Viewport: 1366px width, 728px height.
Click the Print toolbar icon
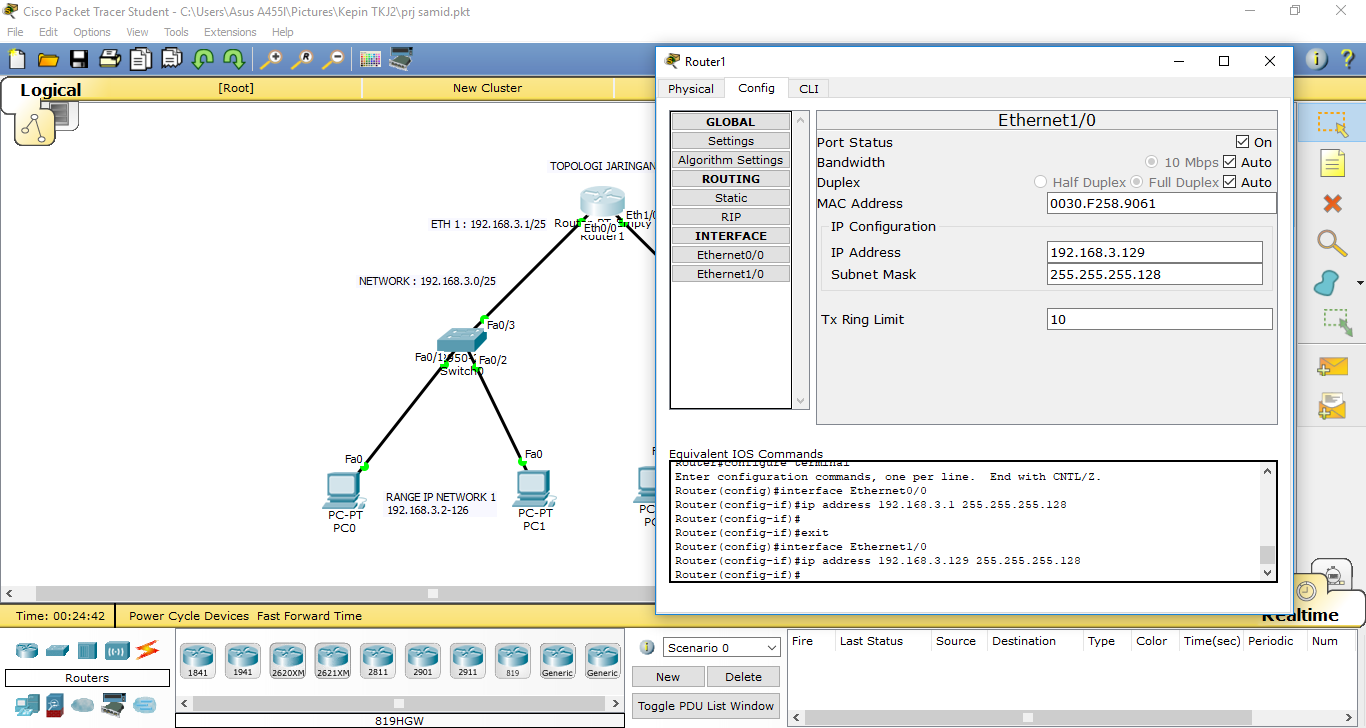click(x=110, y=59)
